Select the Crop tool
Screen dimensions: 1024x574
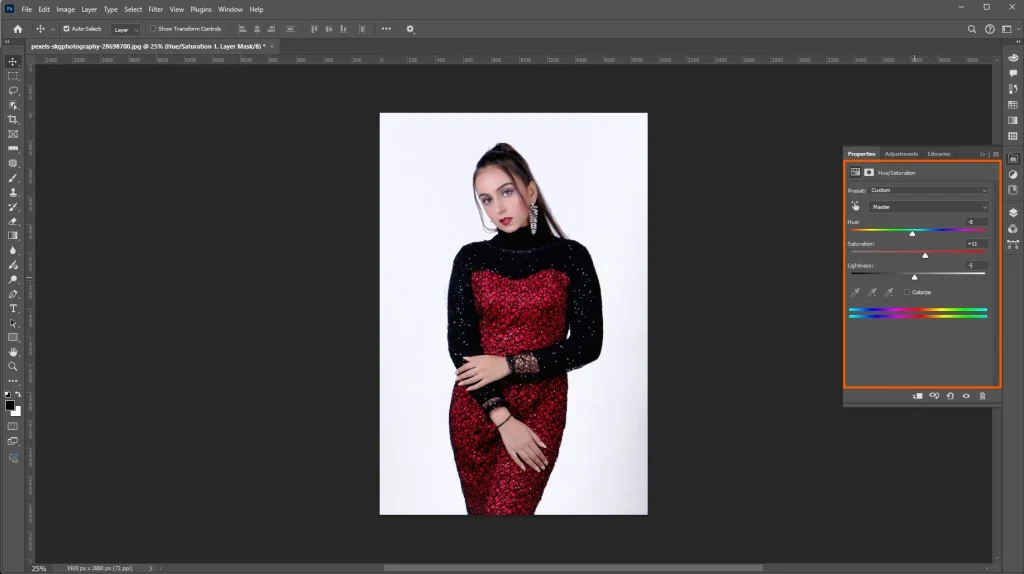13,120
